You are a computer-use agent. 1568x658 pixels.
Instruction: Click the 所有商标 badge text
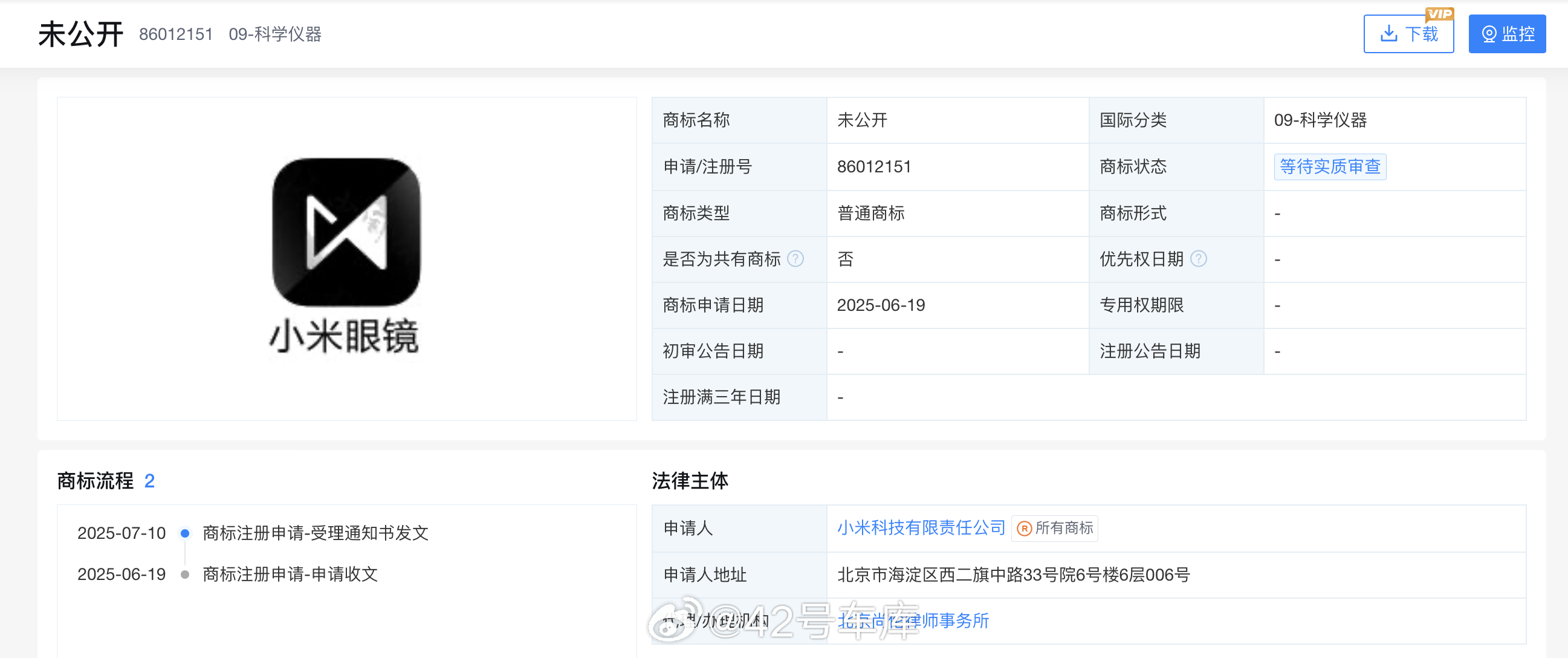pyautogui.click(x=1064, y=528)
